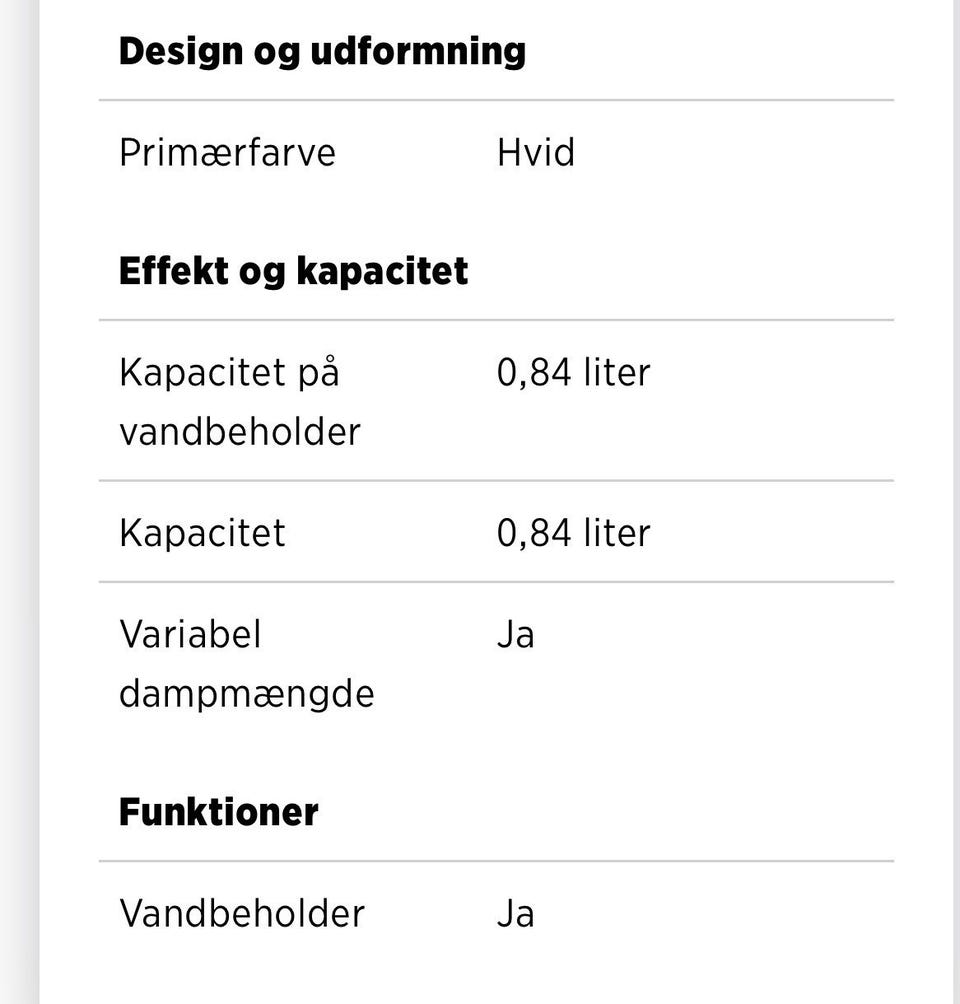
Task: Click the 'Kapacitet på vandbeholder' label
Action: [x=240, y=402]
